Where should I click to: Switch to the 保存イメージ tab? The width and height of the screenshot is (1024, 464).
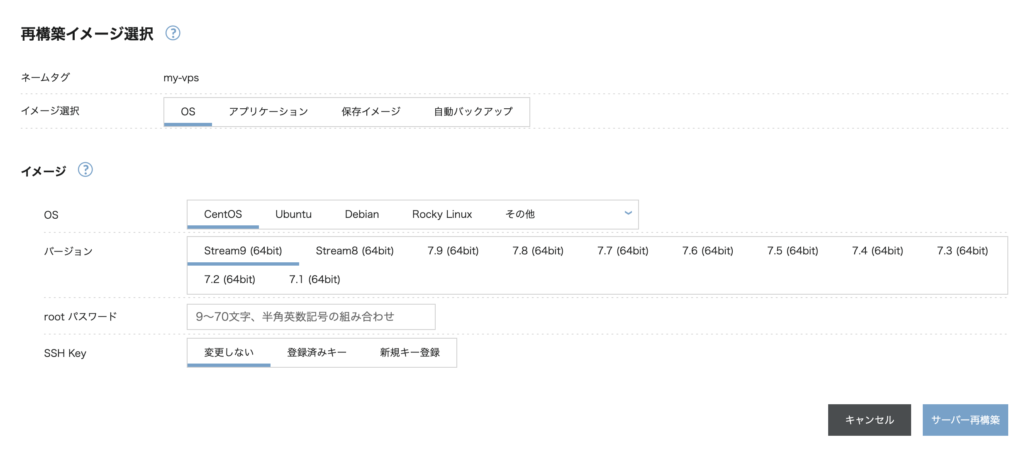tap(371, 112)
